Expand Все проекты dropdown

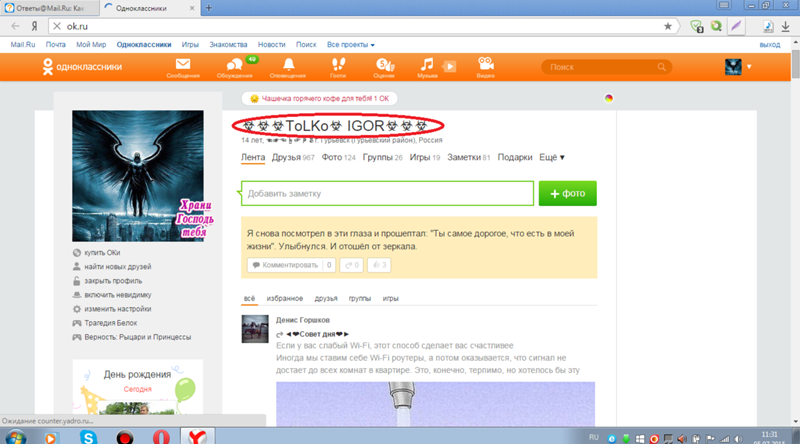click(x=351, y=44)
